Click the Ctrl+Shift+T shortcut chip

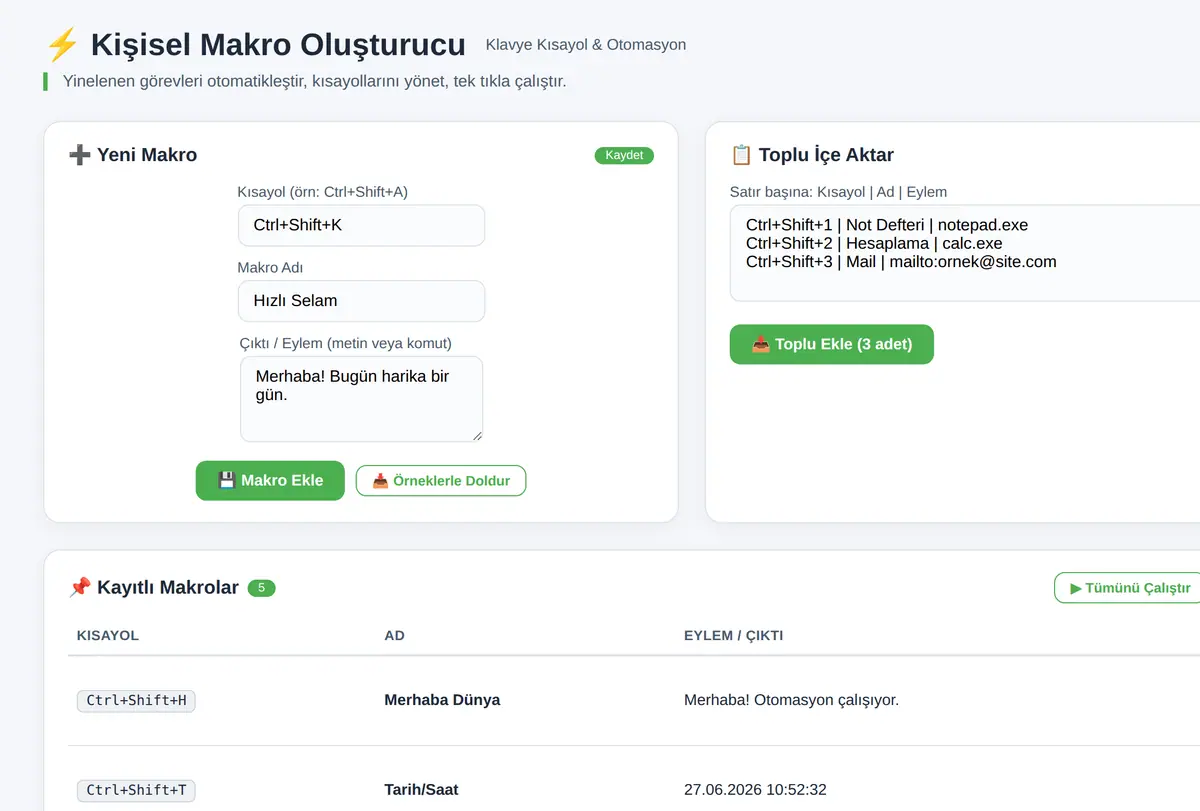[x=136, y=790]
